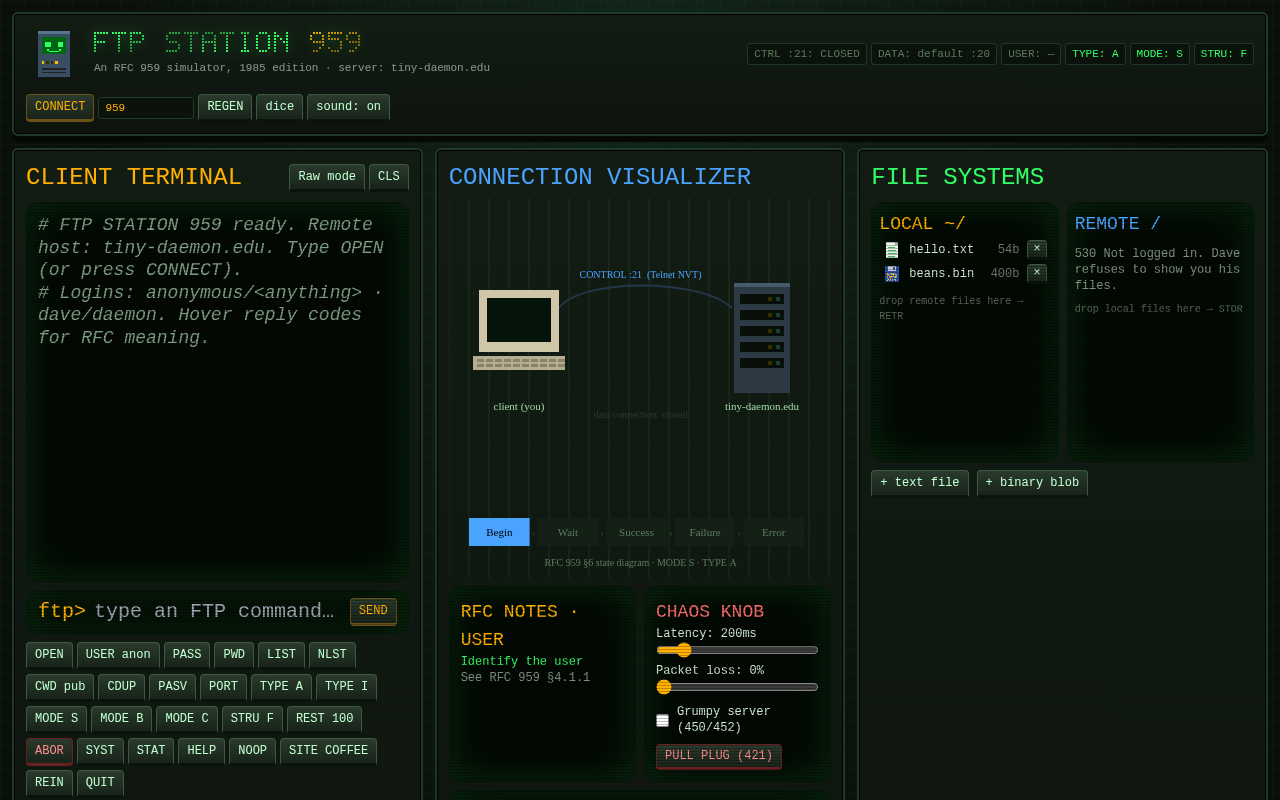This screenshot has width=1280, height=800.
Task: Click the ABOR command shortcut
Action: (49, 751)
